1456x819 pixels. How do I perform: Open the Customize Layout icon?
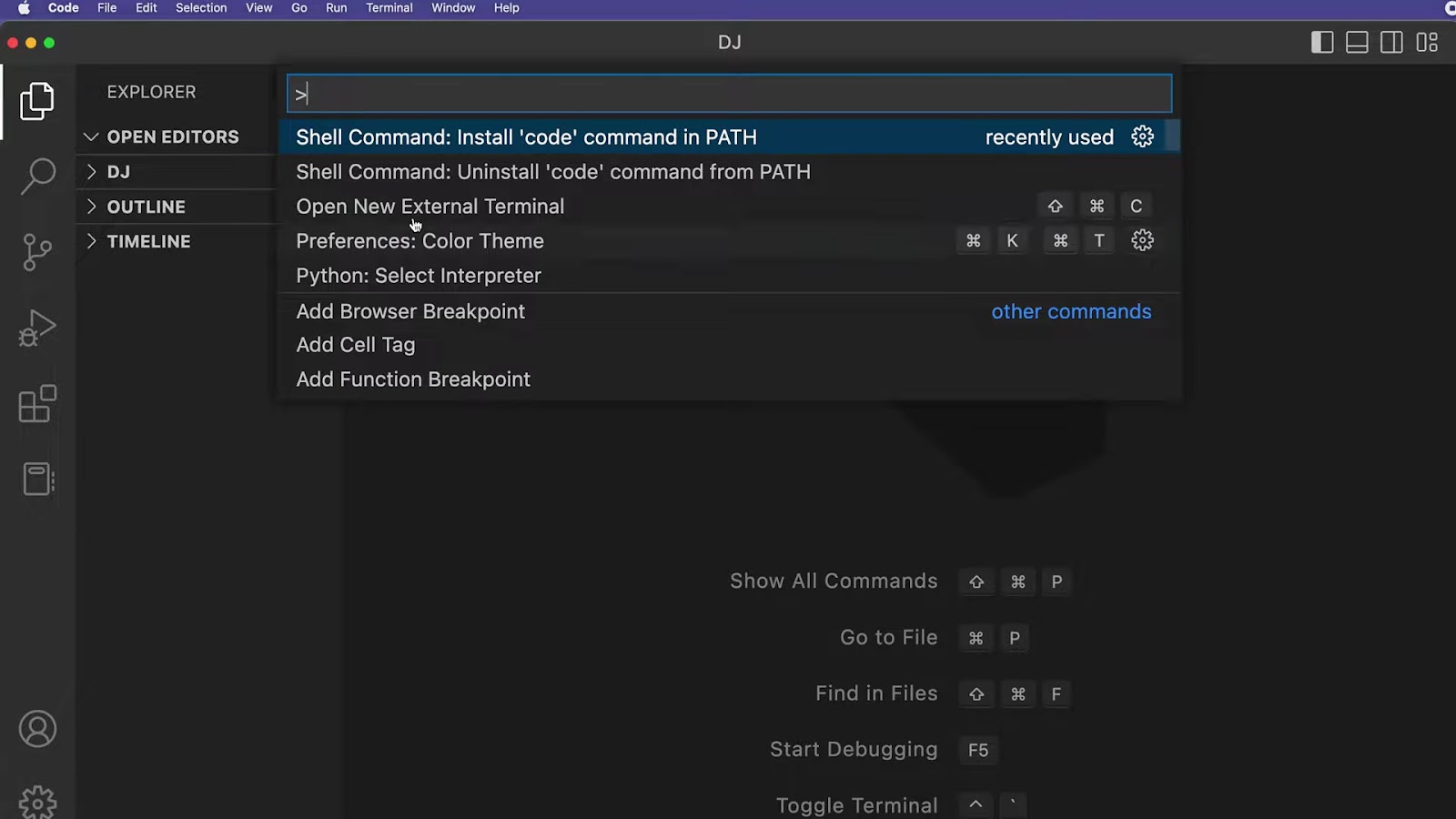(x=1427, y=43)
